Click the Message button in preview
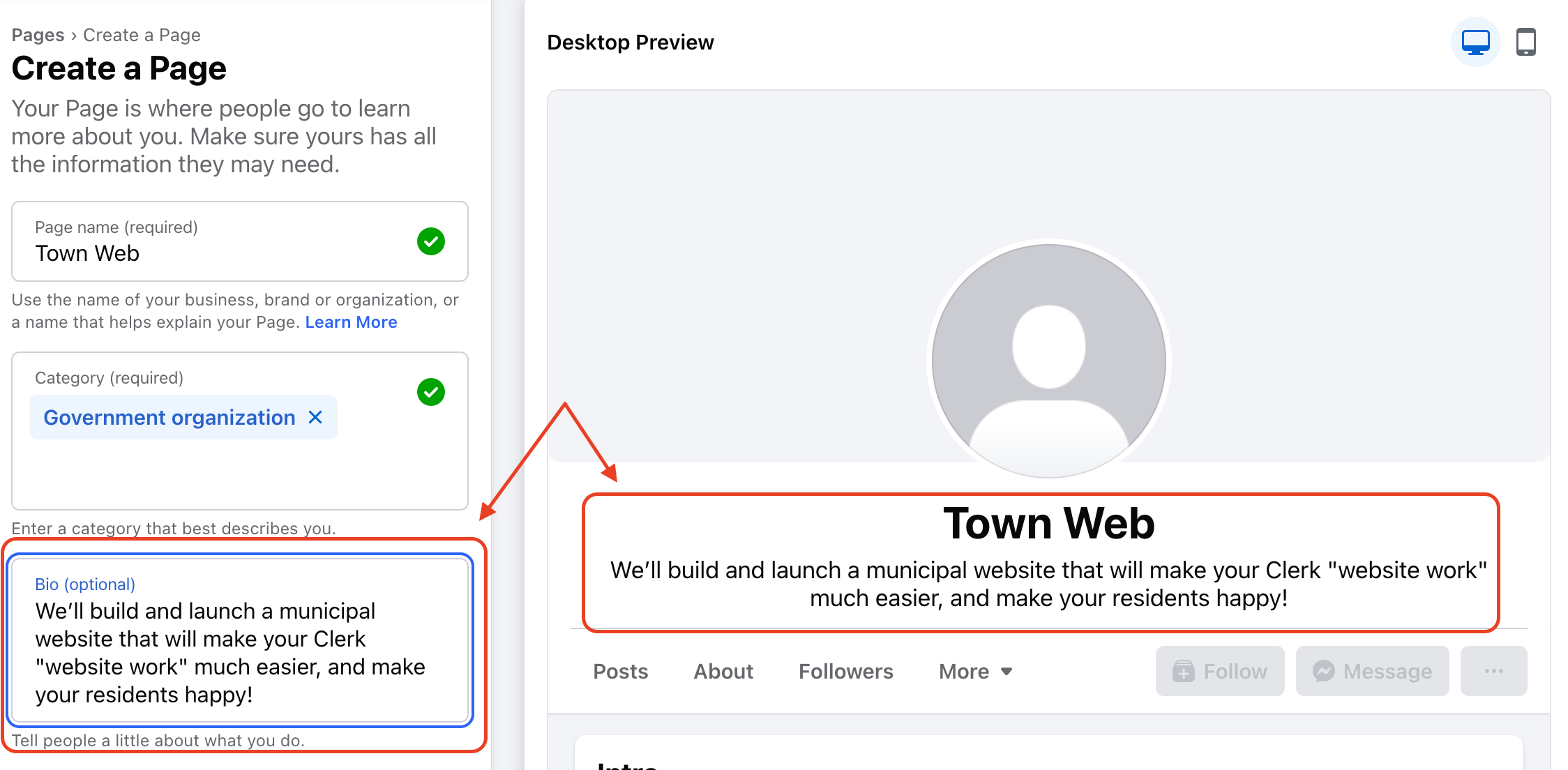Viewport: 1568px width, 770px height. pos(1372,671)
